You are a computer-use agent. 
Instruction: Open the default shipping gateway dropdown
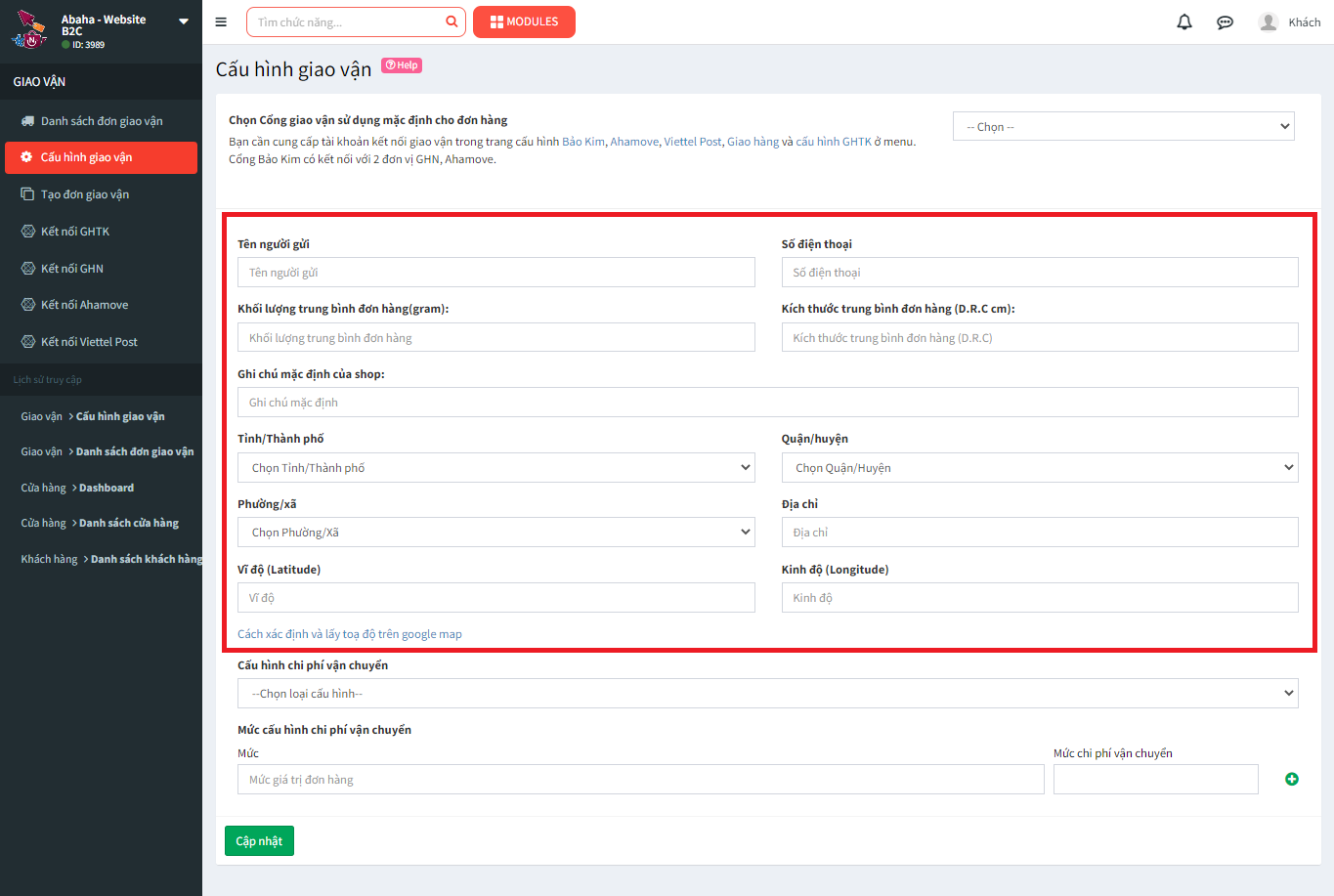click(1123, 127)
